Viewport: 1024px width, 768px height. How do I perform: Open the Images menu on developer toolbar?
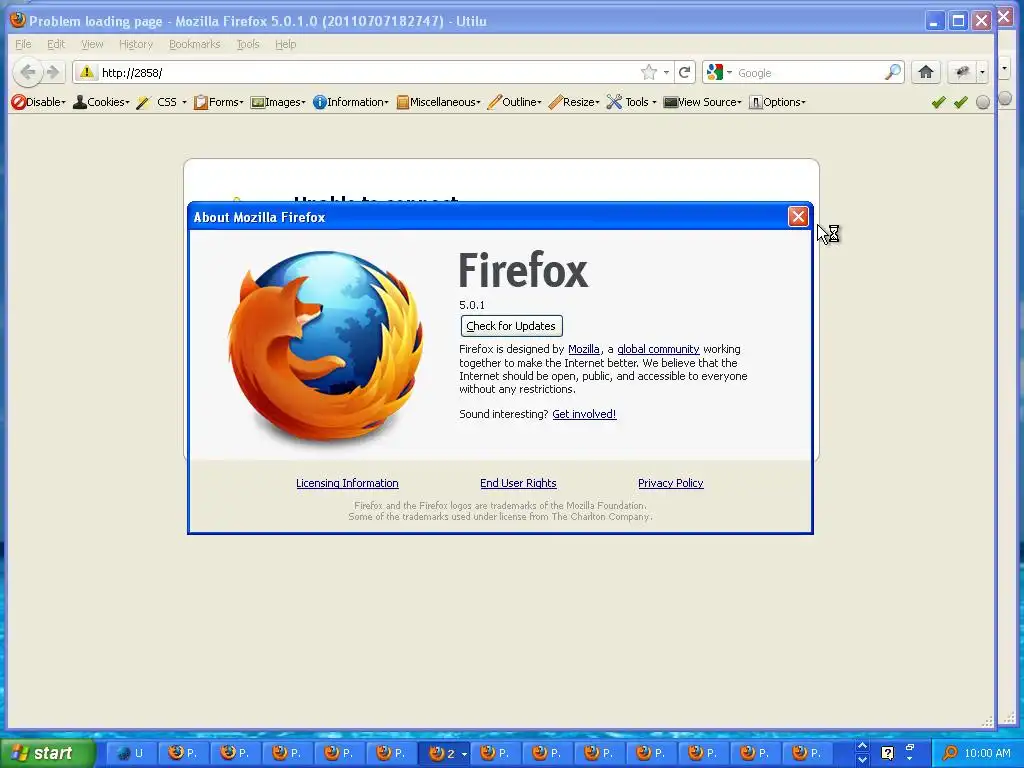[x=278, y=102]
